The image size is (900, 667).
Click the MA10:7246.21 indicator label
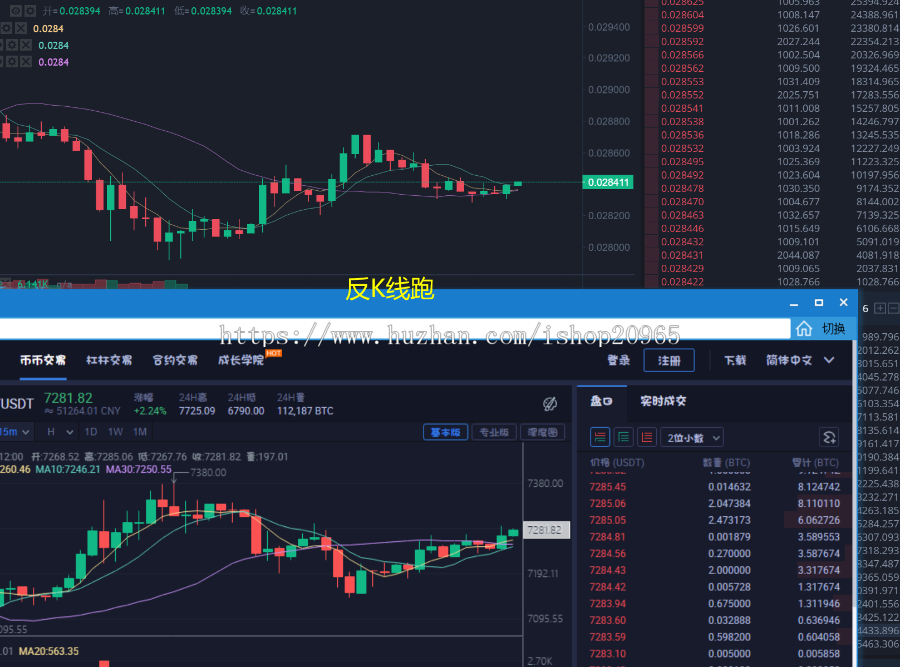(x=68, y=470)
